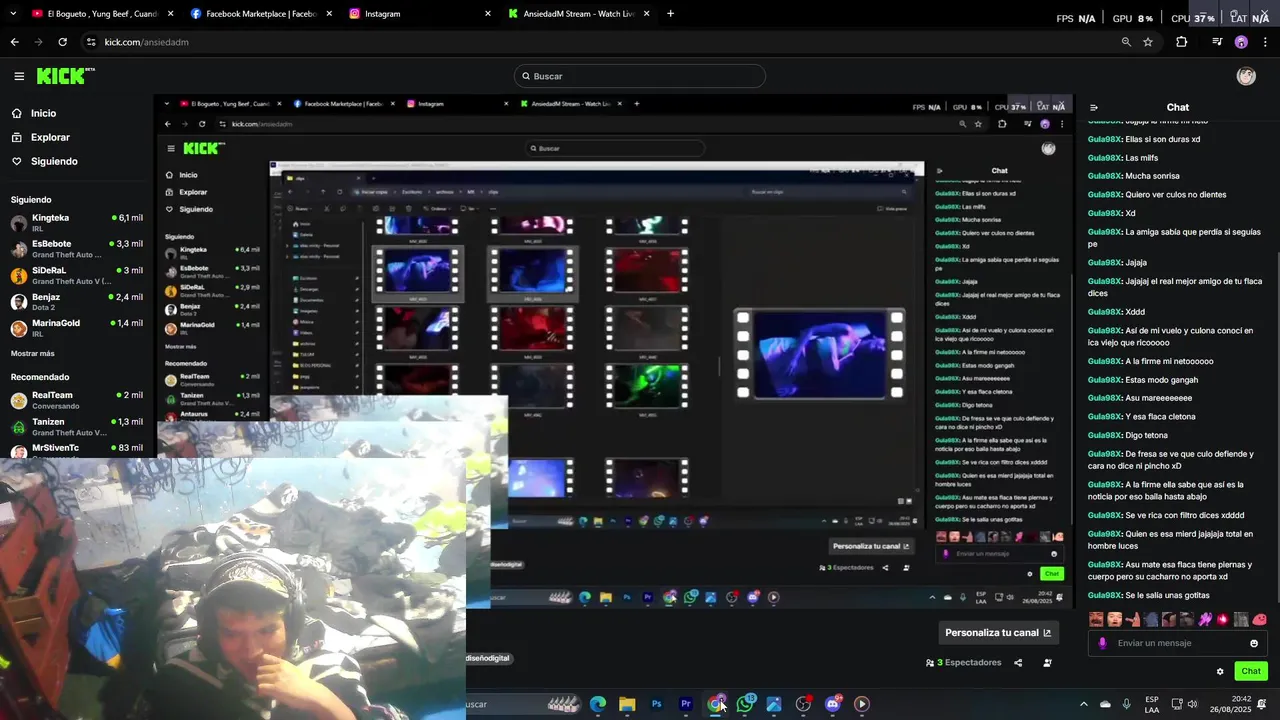1280x720 pixels.
Task: Expand Mostrar más in Siguiendo list
Action: (33, 353)
